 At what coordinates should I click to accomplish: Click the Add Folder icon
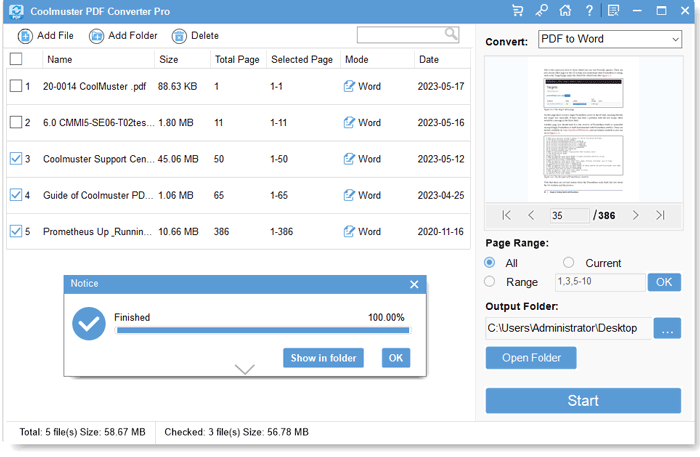96,36
